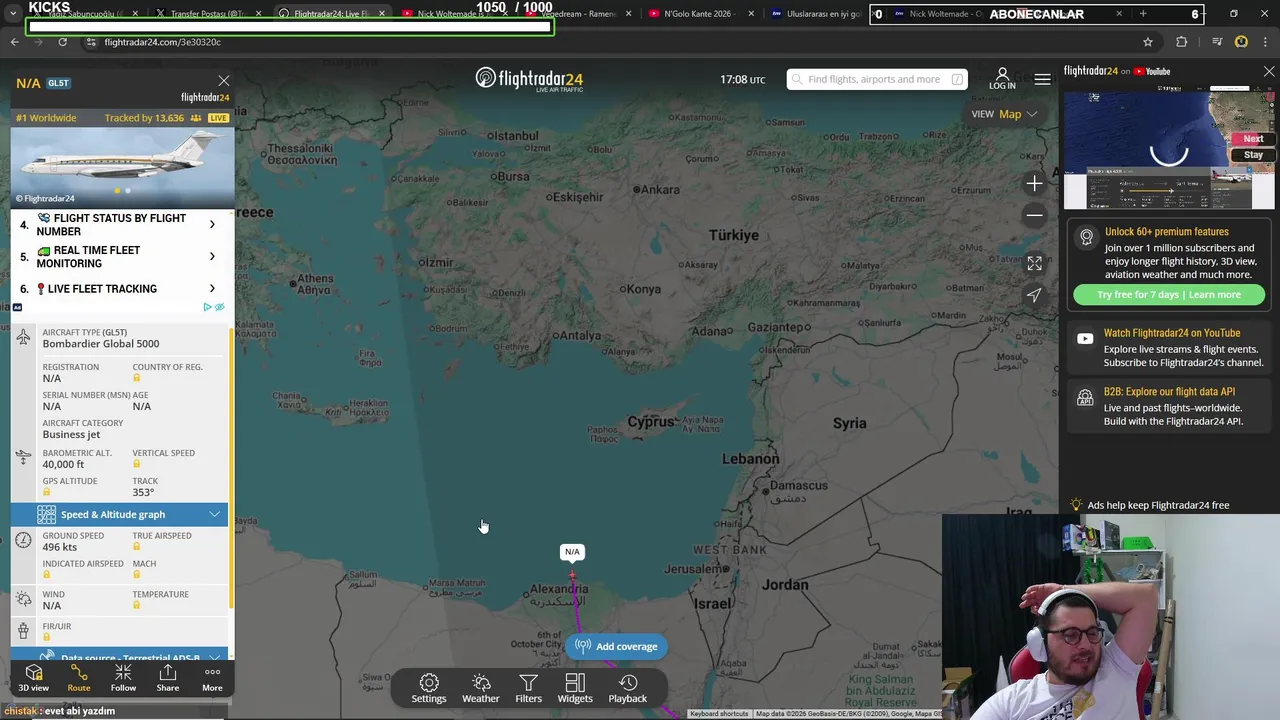The height and width of the screenshot is (720, 1280).
Task: Click Try free for 7 days button
Action: (x=1168, y=294)
